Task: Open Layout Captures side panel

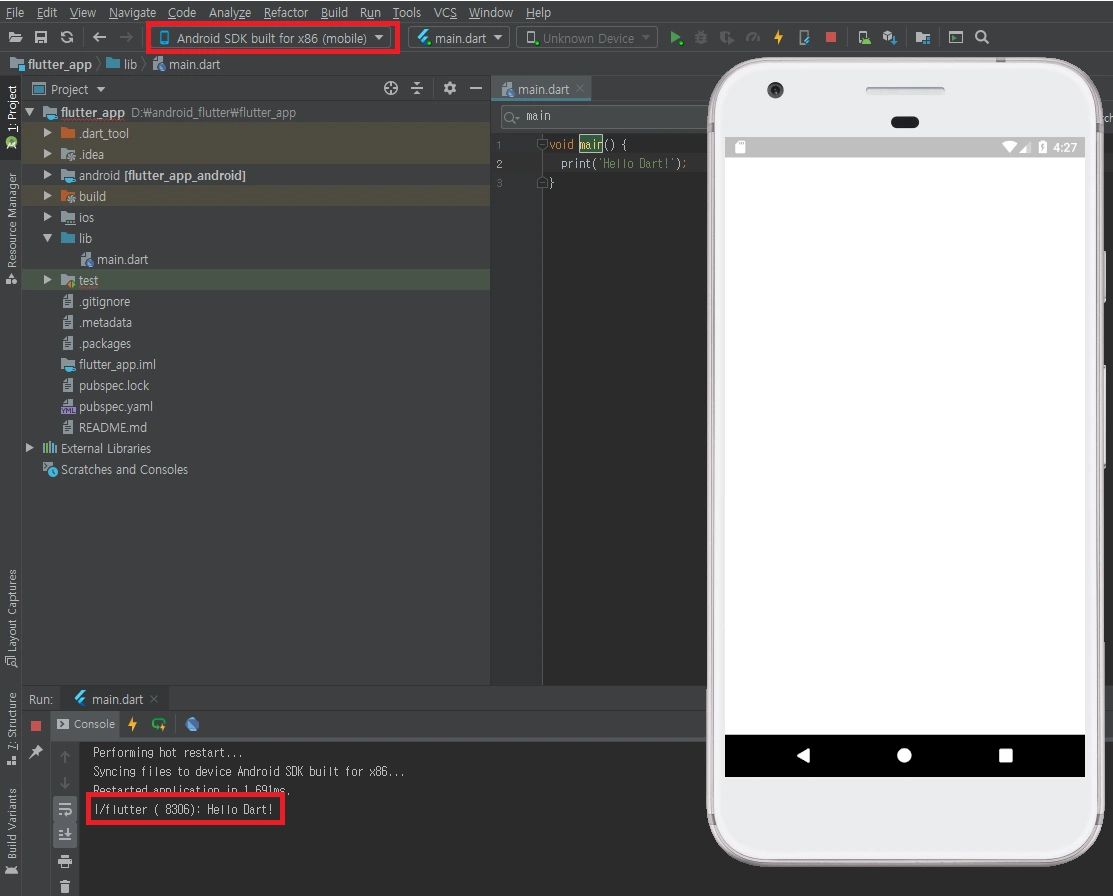Action: pyautogui.click(x=11, y=618)
